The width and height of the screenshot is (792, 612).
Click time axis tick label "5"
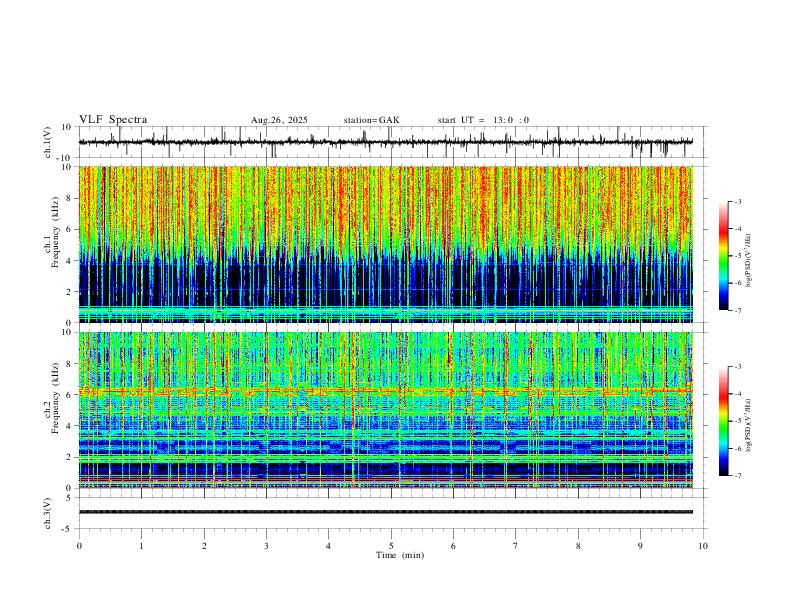coord(391,546)
